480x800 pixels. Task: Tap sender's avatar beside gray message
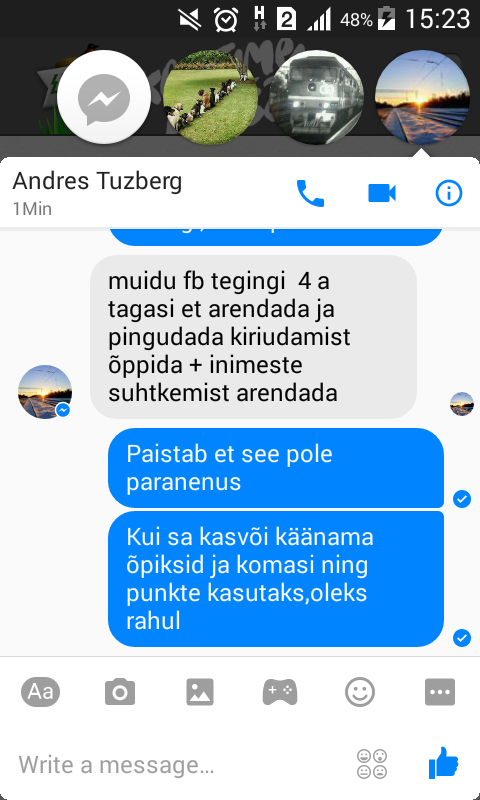click(x=45, y=392)
